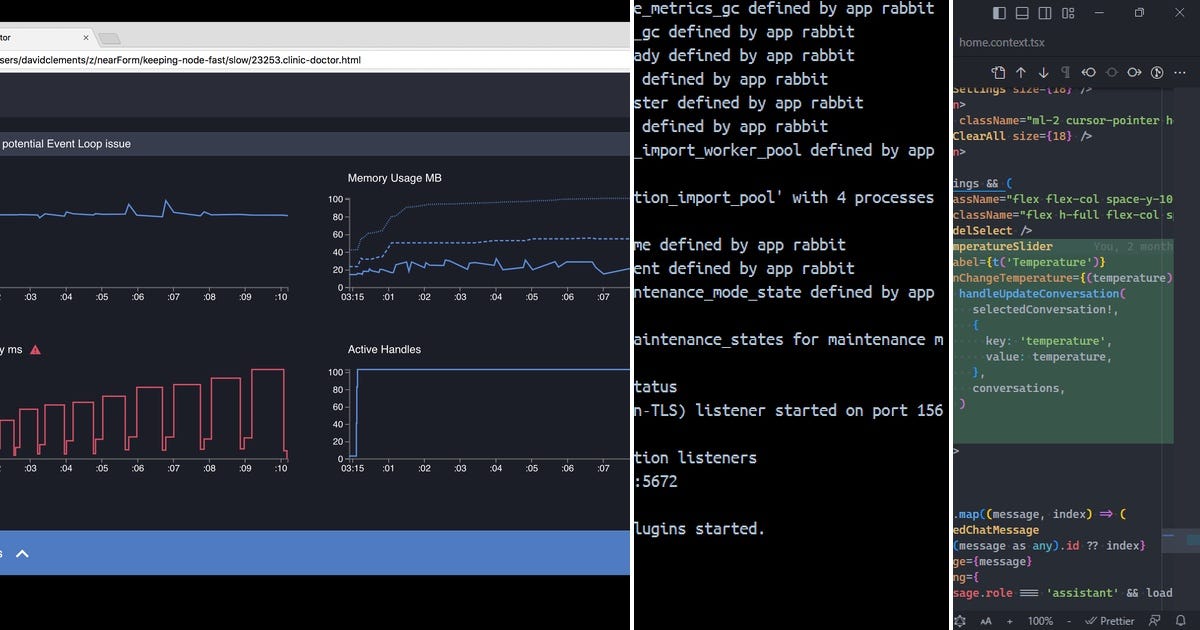Viewport: 1200px width, 630px height.
Task: Click the 'Active Handles' chart title
Action: click(x=384, y=349)
